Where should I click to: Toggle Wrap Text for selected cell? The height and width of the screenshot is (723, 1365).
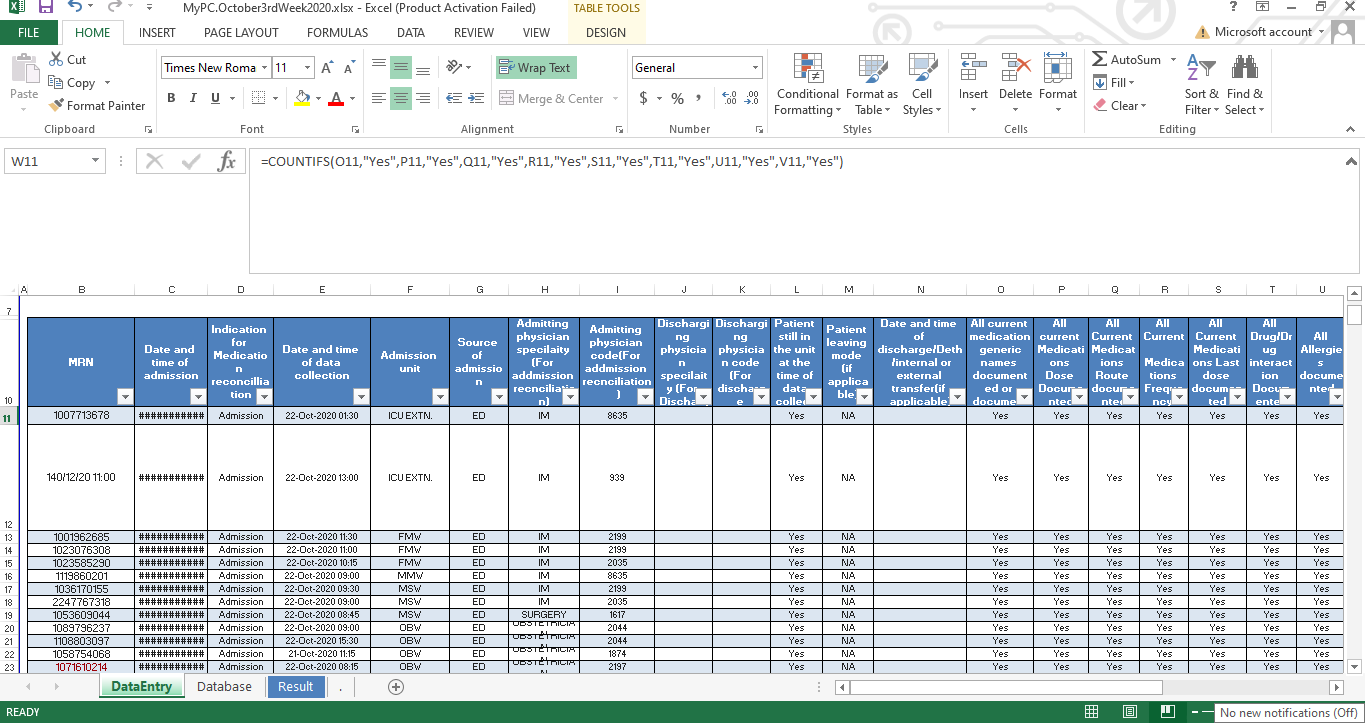click(x=535, y=68)
